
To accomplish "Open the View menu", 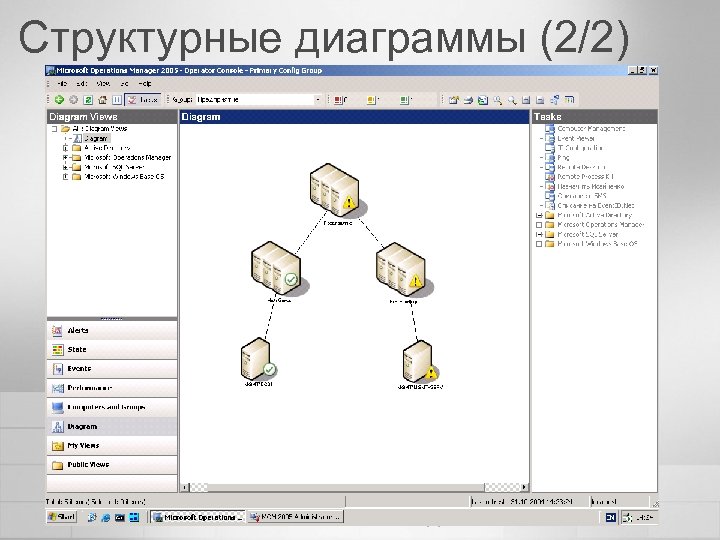I will tap(103, 84).
